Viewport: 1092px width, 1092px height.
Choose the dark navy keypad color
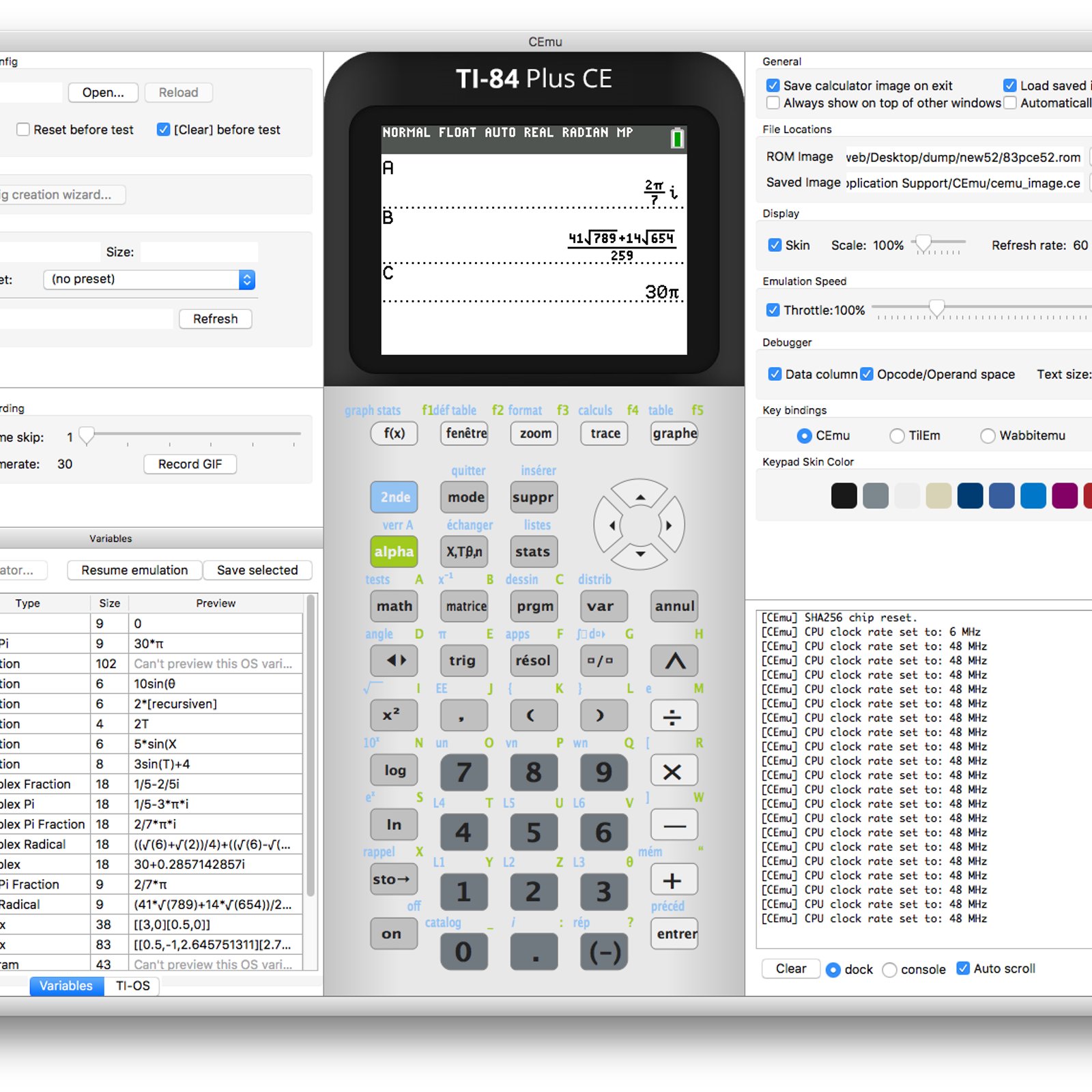[x=970, y=495]
